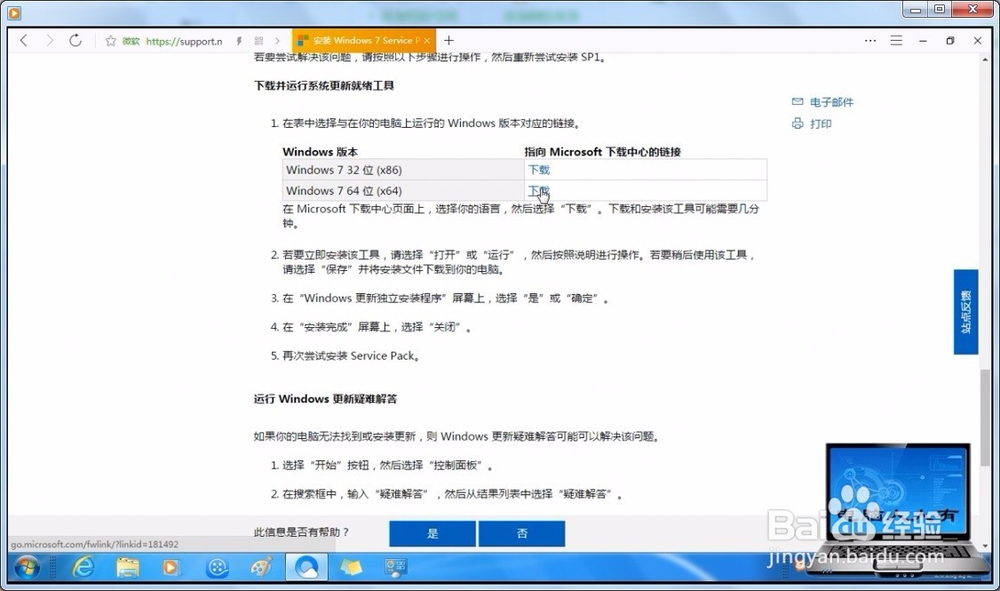1000x591 pixels.
Task: Open the film reel video app on taskbar
Action: tap(217, 567)
